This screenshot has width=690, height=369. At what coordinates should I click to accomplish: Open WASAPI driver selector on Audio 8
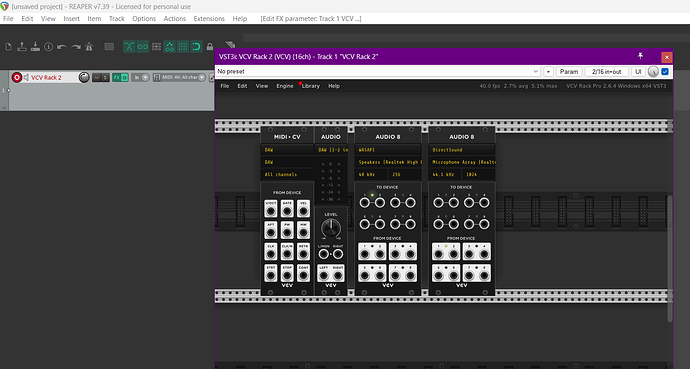pyautogui.click(x=388, y=150)
